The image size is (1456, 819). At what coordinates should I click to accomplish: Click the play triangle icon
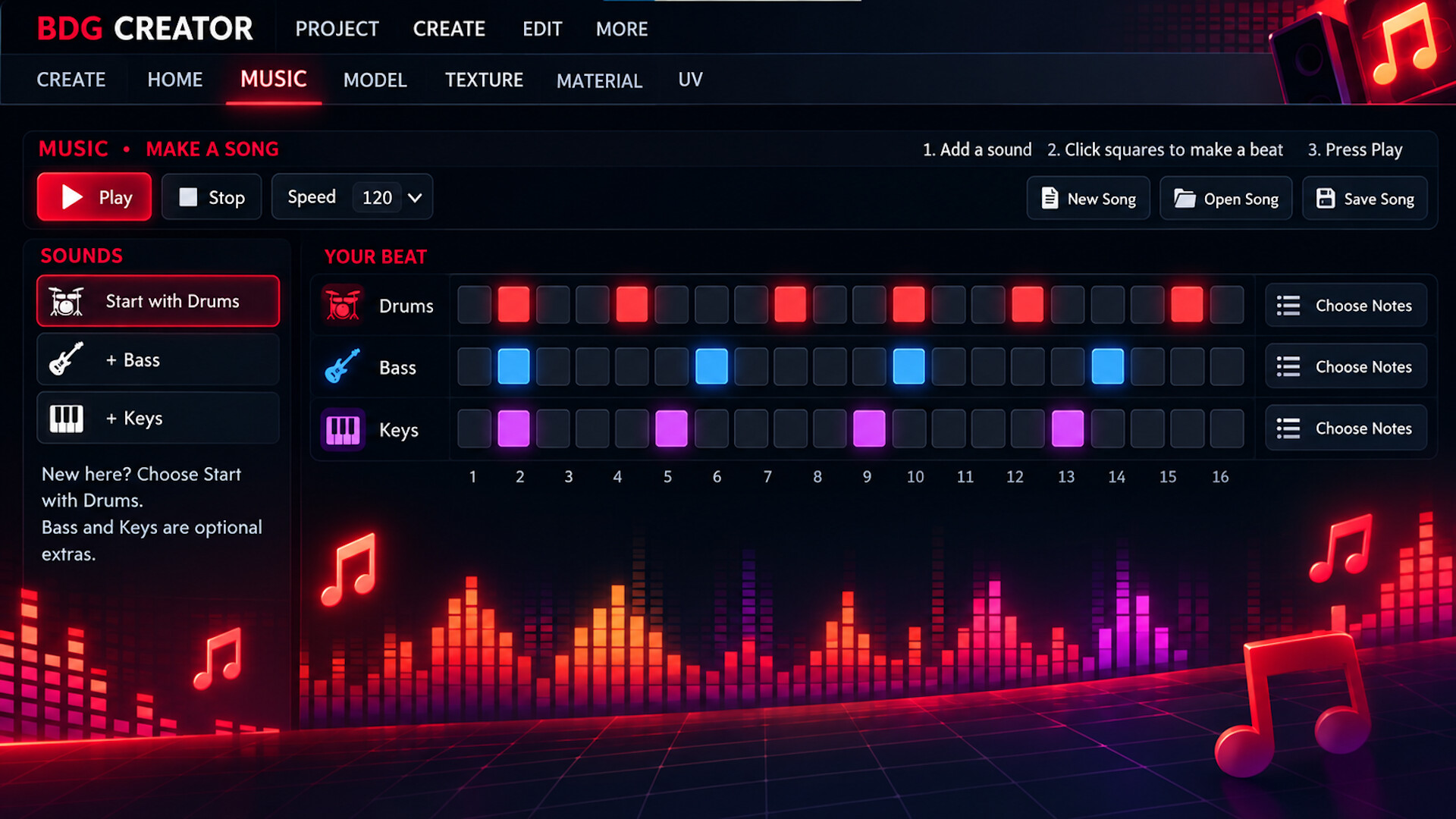click(x=71, y=197)
